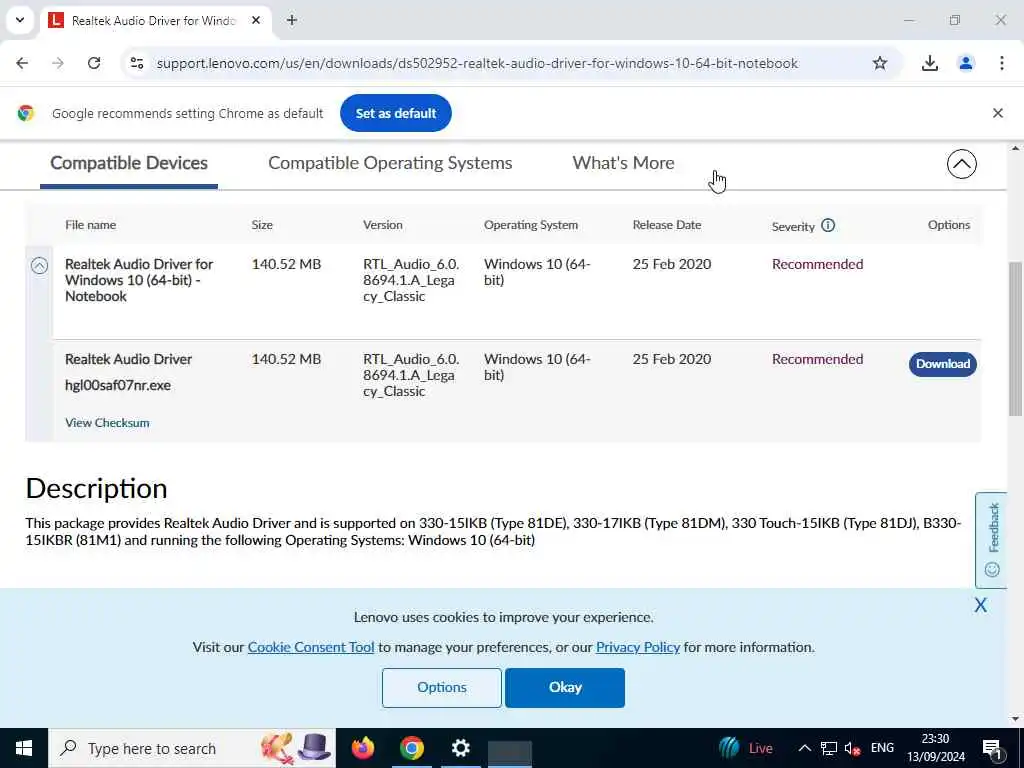Collapse the Realtek Audio Driver row
The image size is (1024, 768).
(39, 265)
